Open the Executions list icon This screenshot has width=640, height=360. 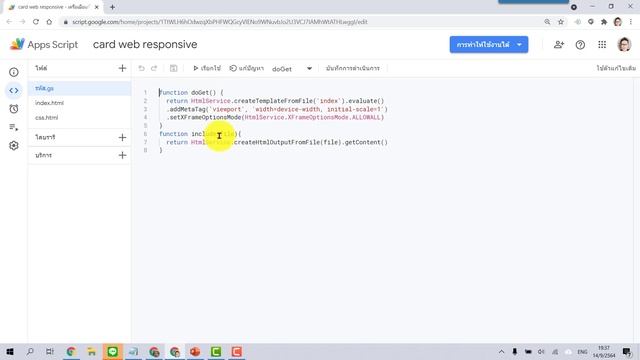pyautogui.click(x=14, y=127)
